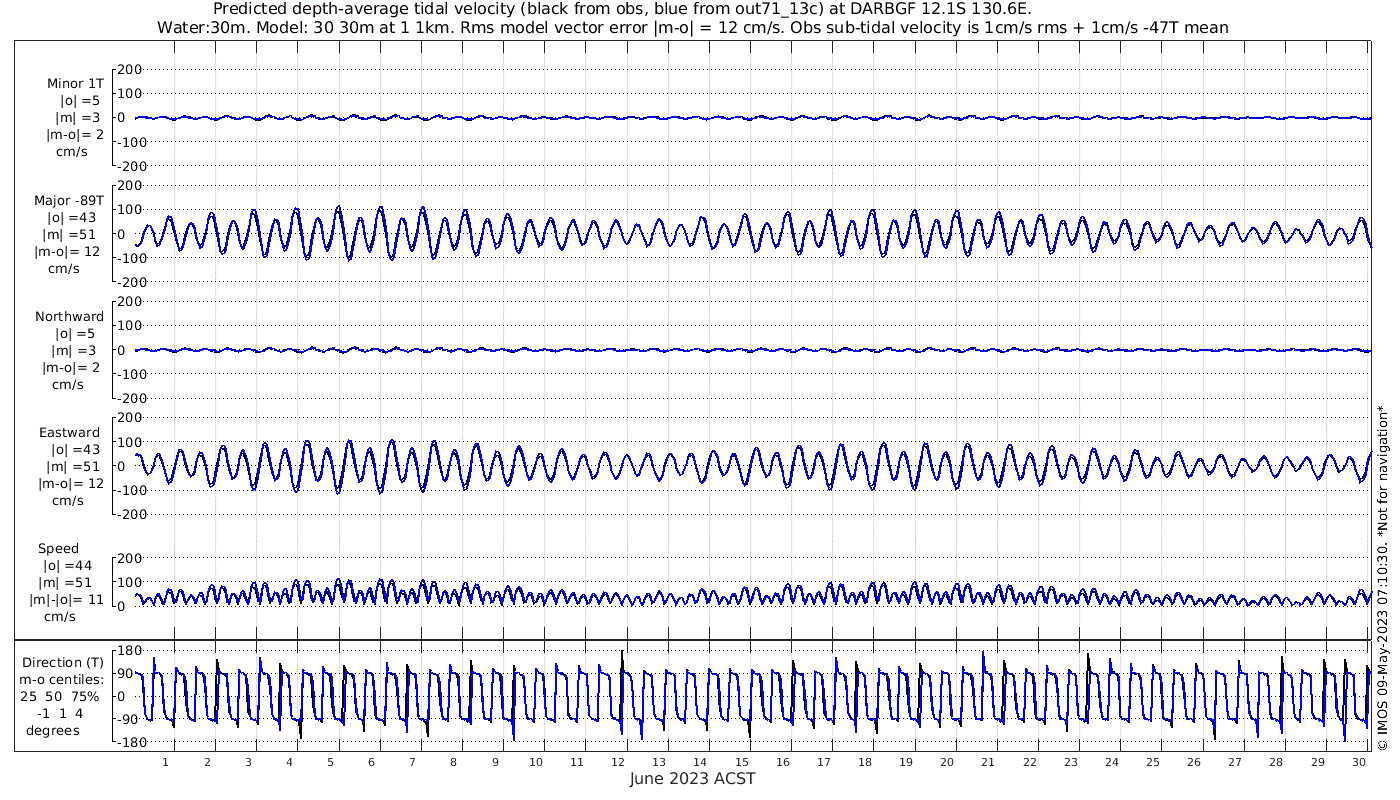Select day 10 on the date axis

(x=536, y=762)
